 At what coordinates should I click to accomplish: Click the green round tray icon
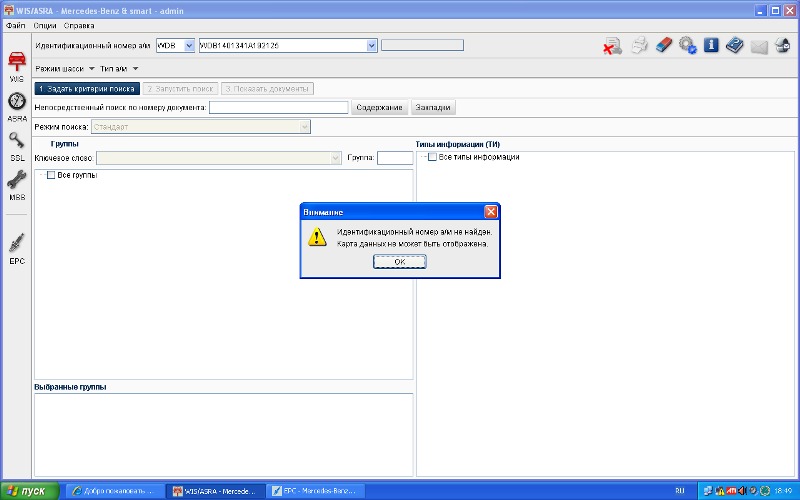pos(765,491)
